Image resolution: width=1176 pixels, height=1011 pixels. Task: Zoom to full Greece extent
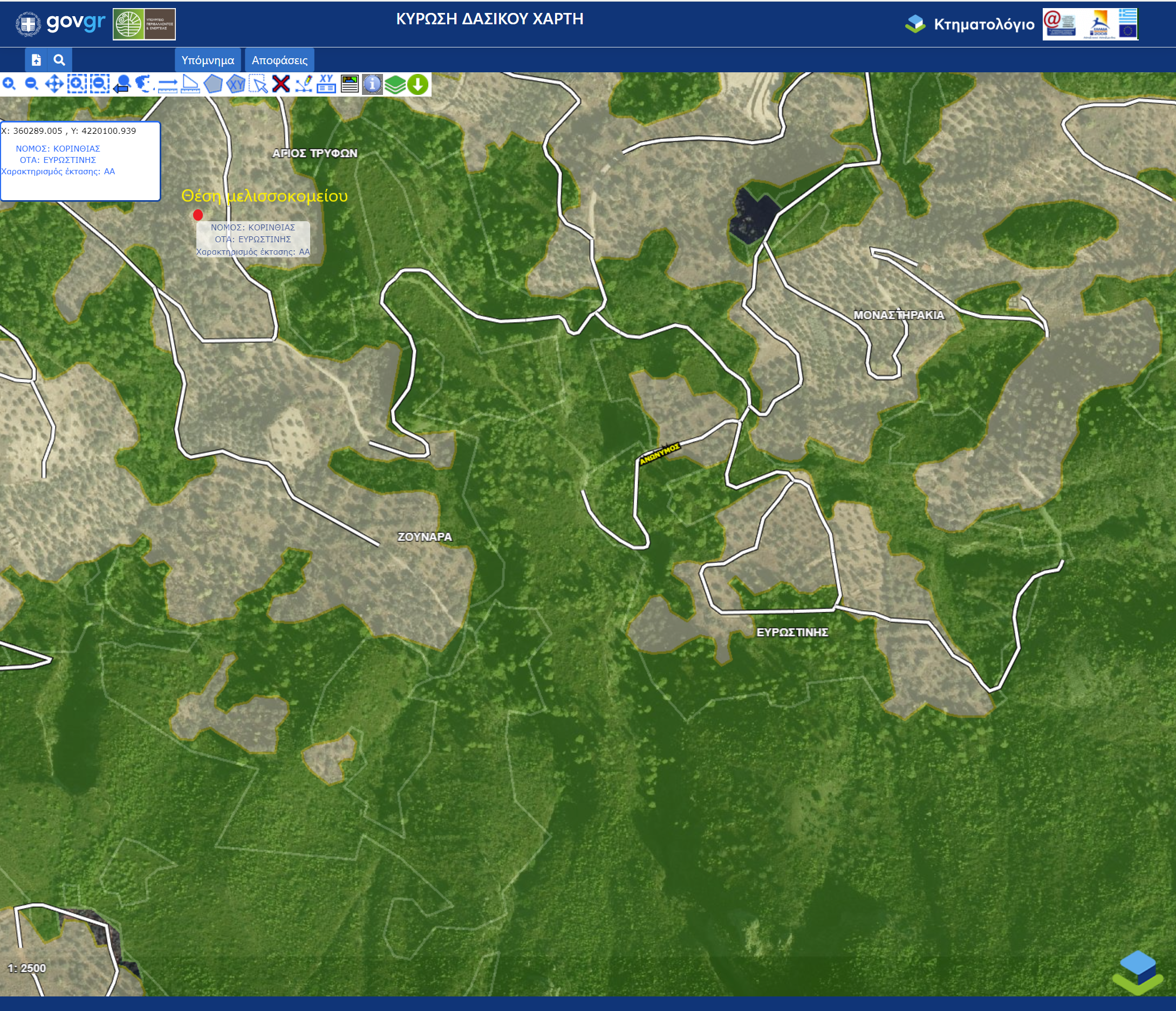click(145, 84)
